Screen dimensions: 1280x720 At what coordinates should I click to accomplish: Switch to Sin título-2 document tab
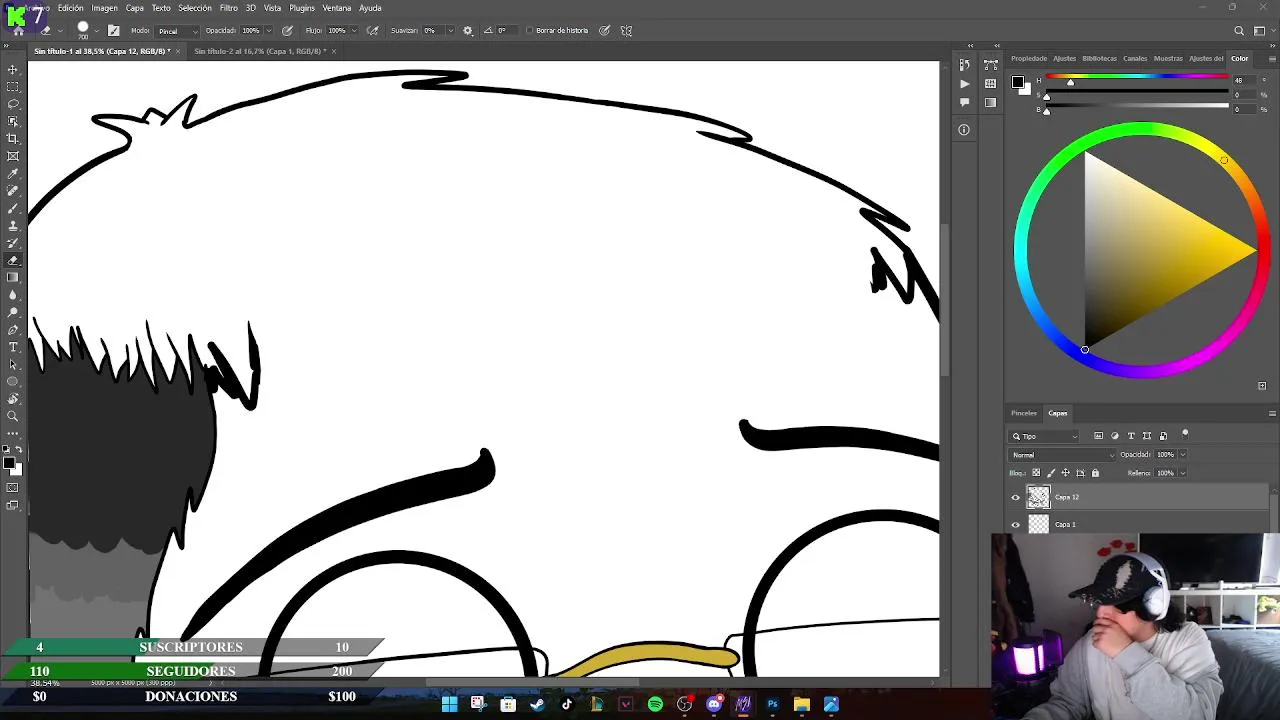pos(260,51)
